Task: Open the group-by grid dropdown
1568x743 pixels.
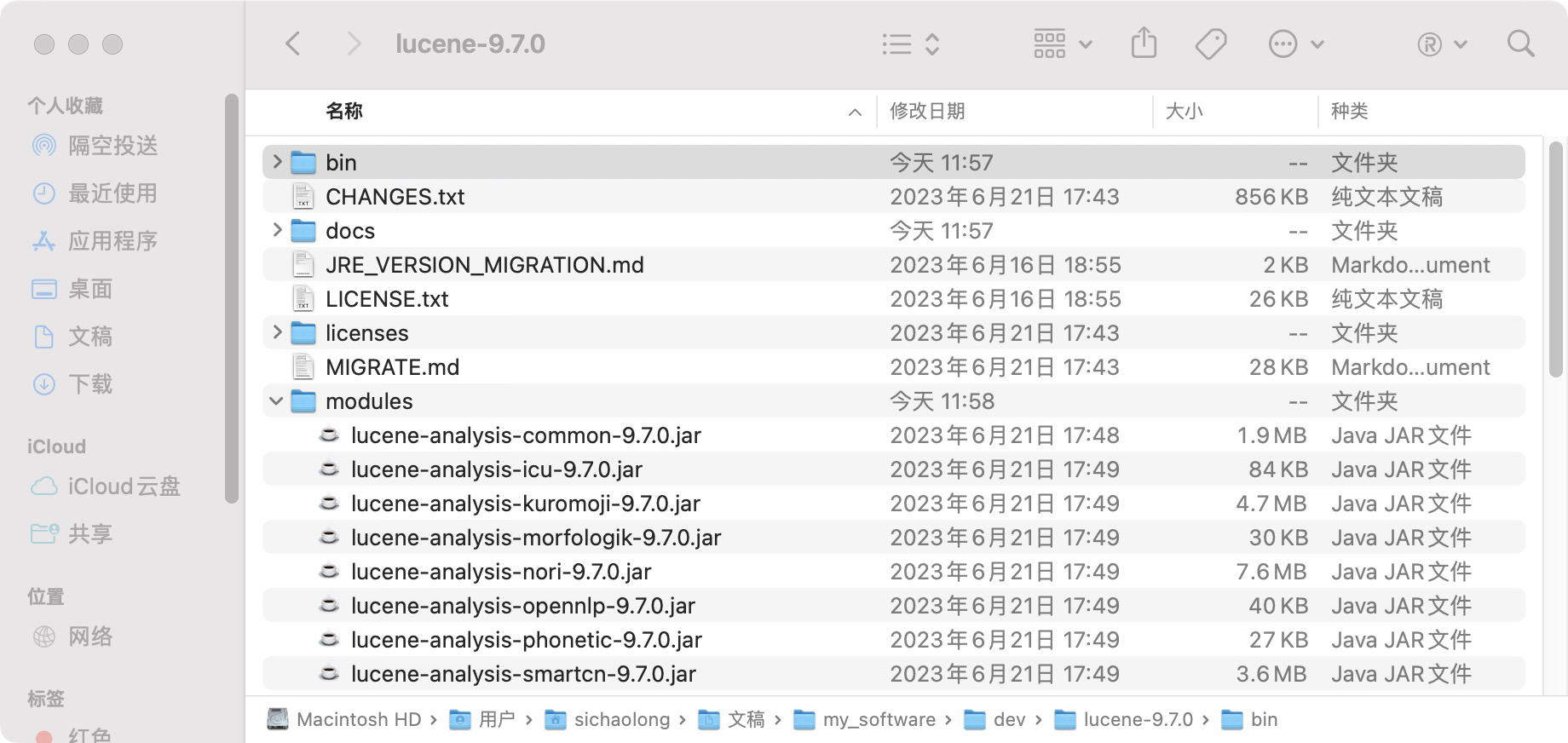Action: click(1063, 43)
